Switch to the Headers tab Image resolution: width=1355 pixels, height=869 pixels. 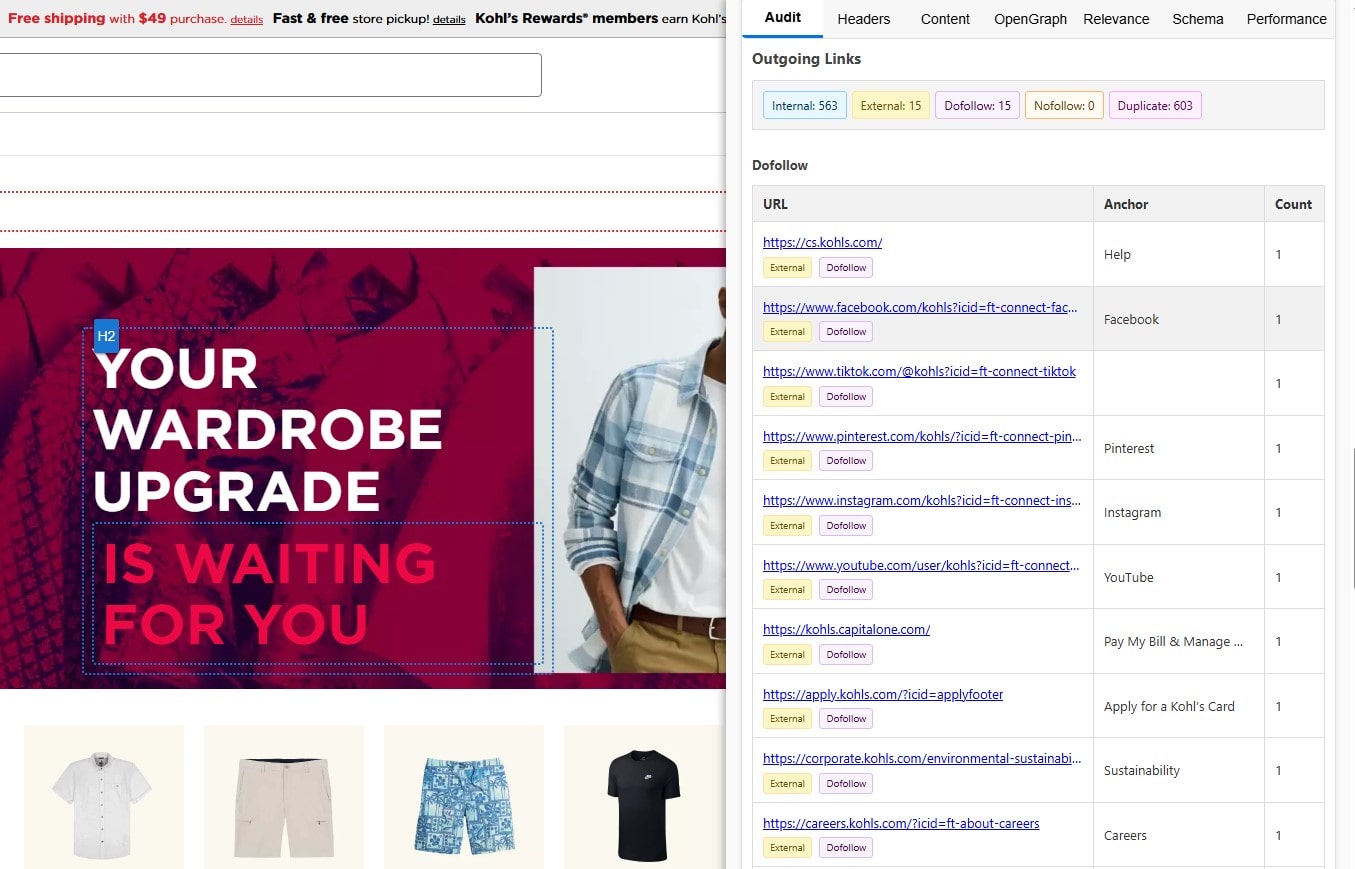click(863, 19)
